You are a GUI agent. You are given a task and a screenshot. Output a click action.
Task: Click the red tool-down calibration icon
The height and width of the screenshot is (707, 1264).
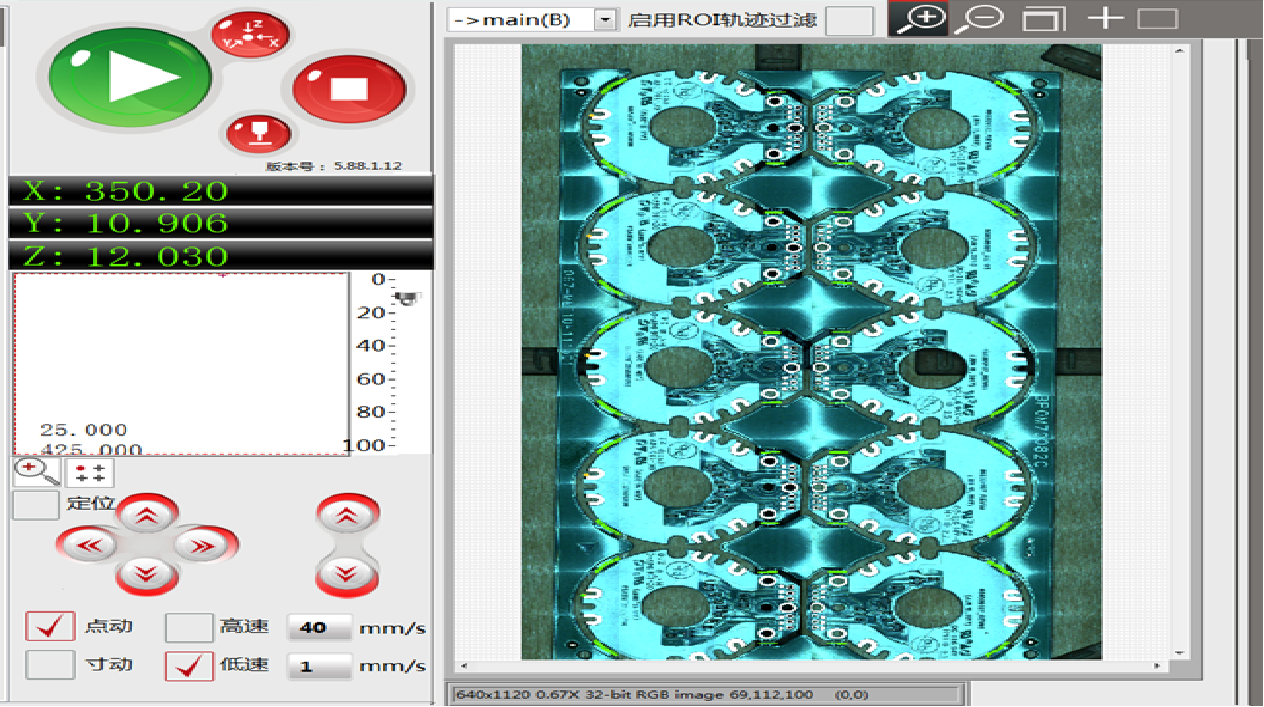258,132
